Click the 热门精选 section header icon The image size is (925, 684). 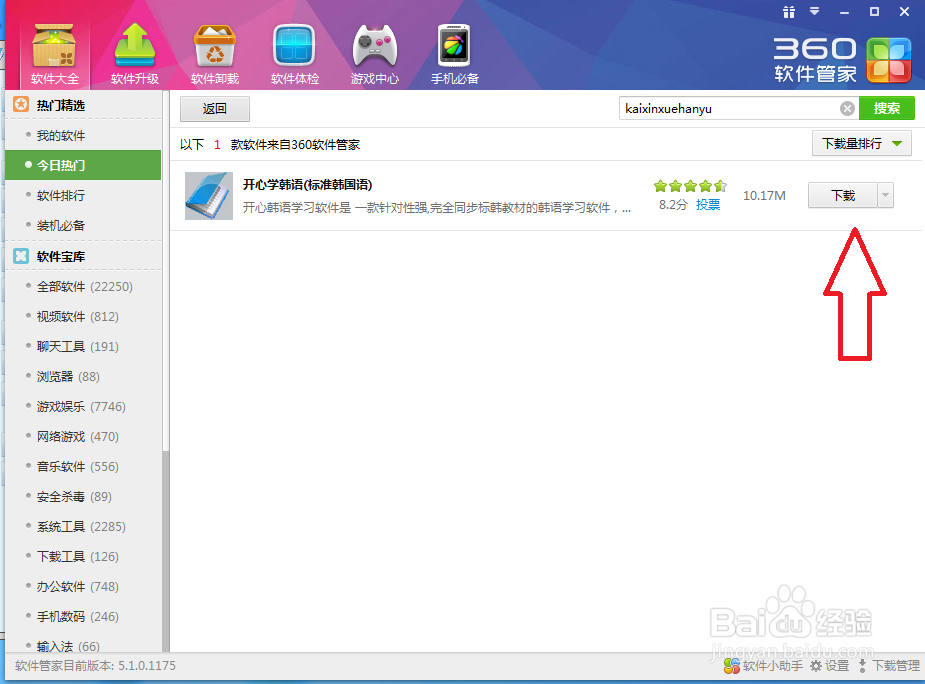pyautogui.click(x=21, y=104)
